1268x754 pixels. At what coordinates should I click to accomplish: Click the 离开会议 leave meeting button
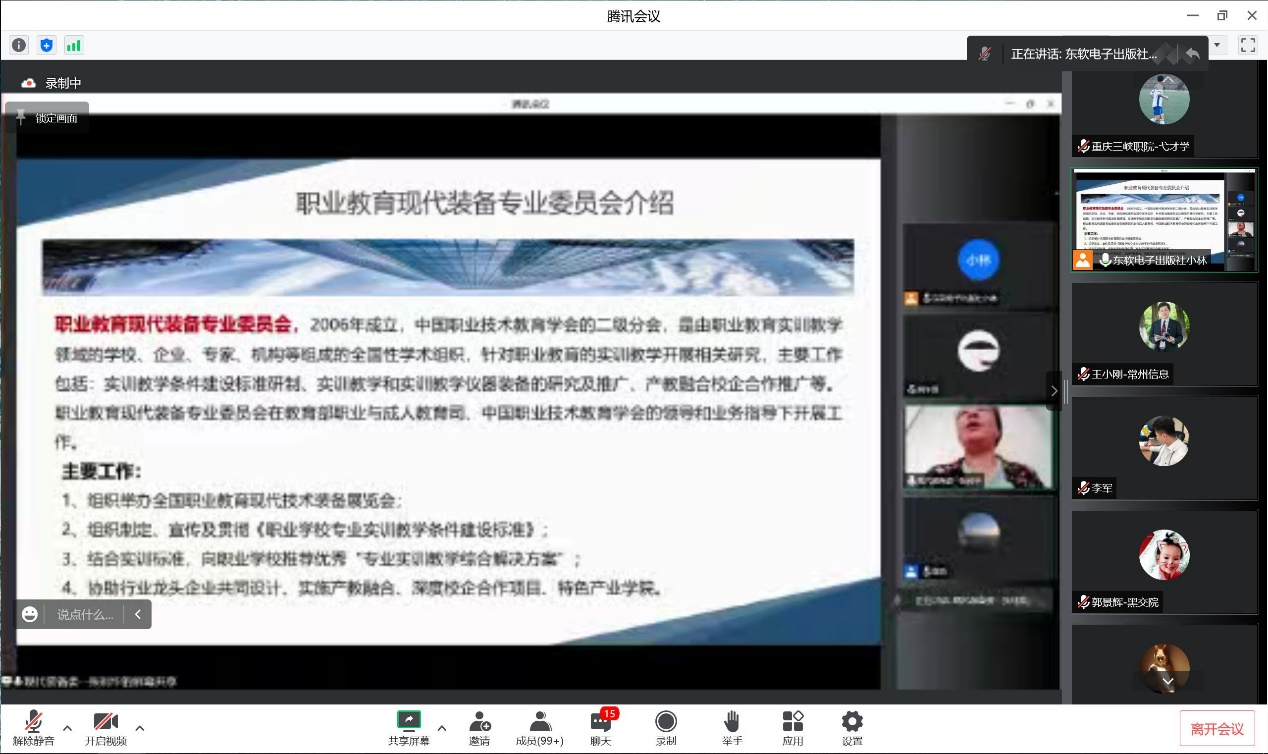pos(1217,729)
